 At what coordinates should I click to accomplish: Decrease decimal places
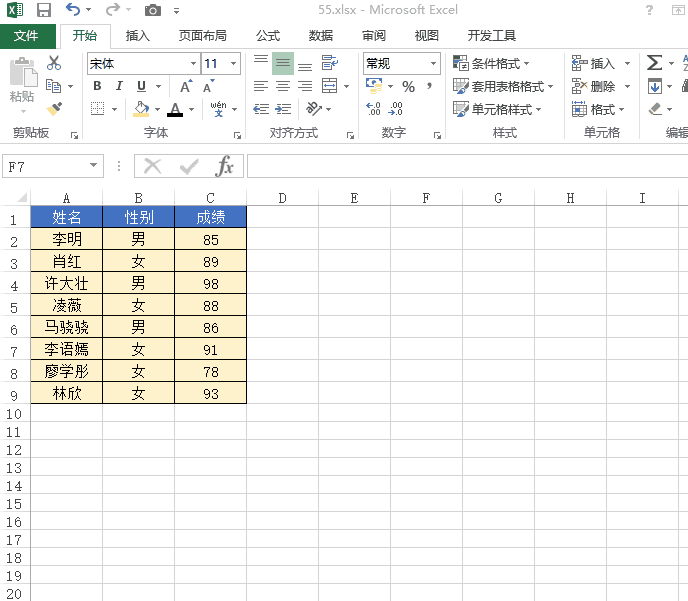pos(395,108)
